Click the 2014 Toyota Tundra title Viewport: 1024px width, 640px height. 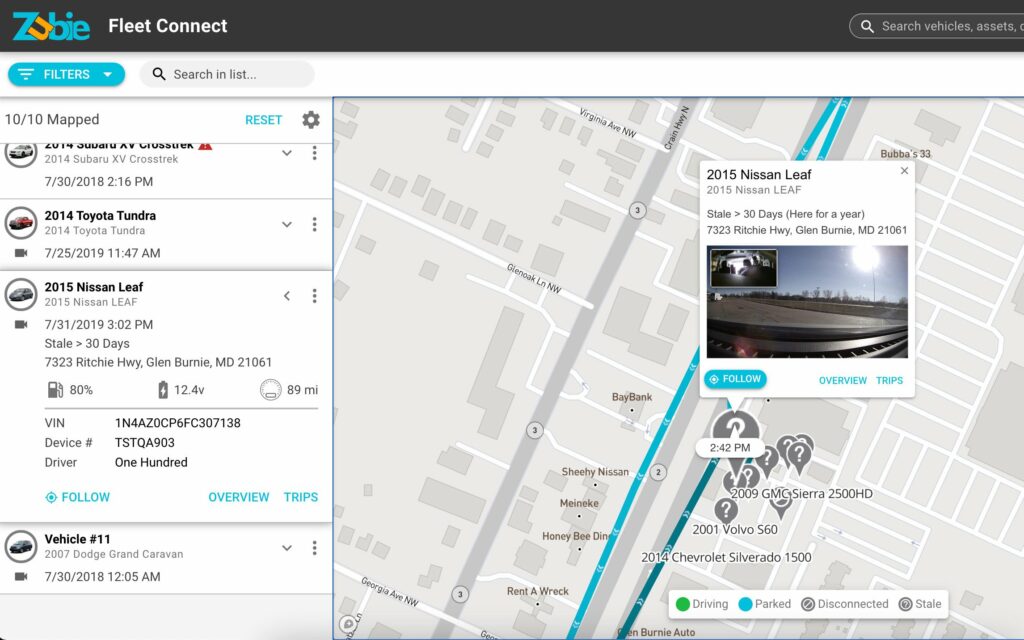100,216
